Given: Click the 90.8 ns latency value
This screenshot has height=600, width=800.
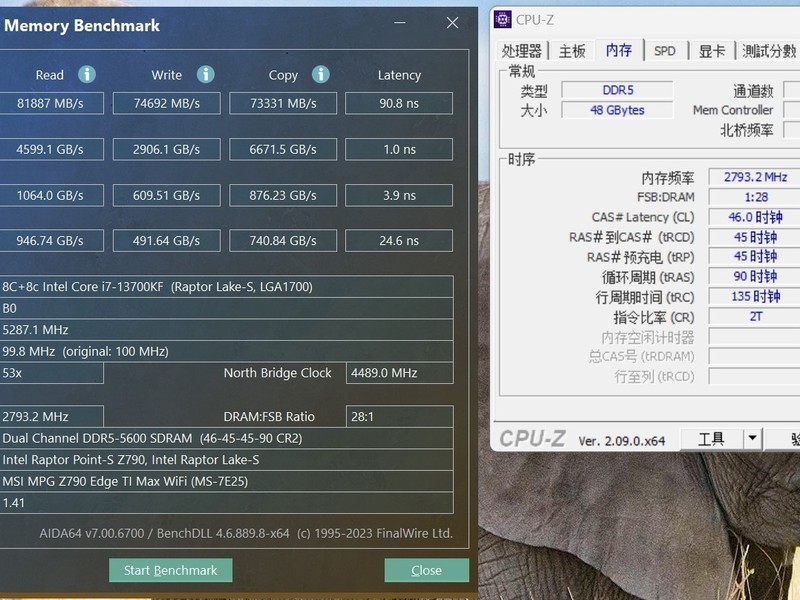Looking at the screenshot, I should (399, 103).
